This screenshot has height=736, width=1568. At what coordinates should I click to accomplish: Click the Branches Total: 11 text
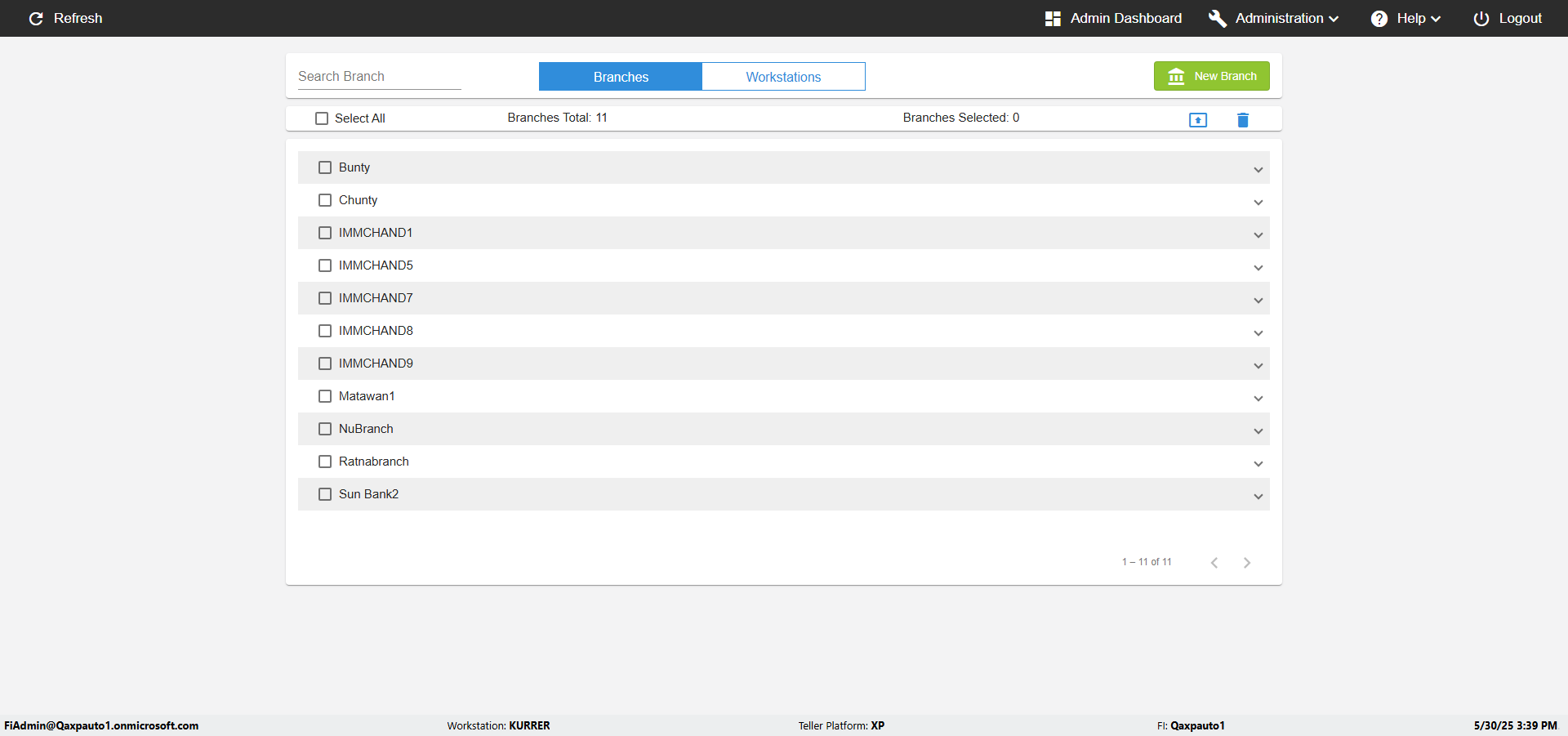click(557, 118)
